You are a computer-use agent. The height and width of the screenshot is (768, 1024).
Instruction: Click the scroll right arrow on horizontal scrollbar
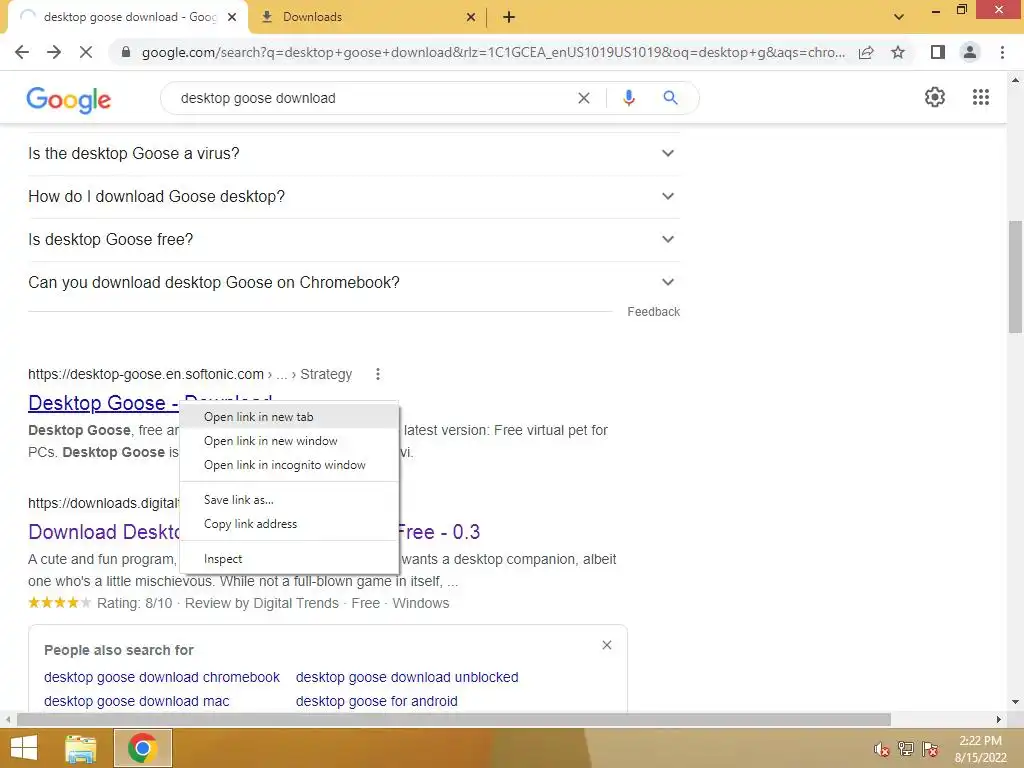pos(999,719)
